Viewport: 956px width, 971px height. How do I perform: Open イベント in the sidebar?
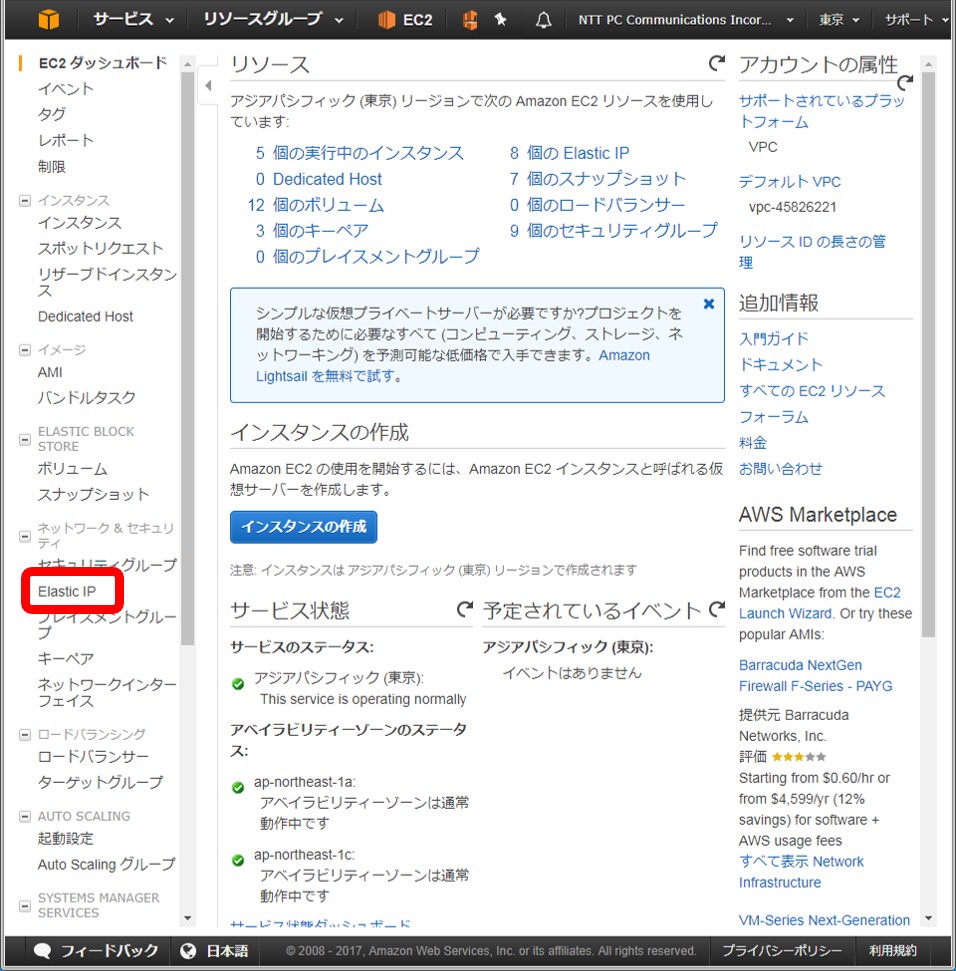pos(66,89)
